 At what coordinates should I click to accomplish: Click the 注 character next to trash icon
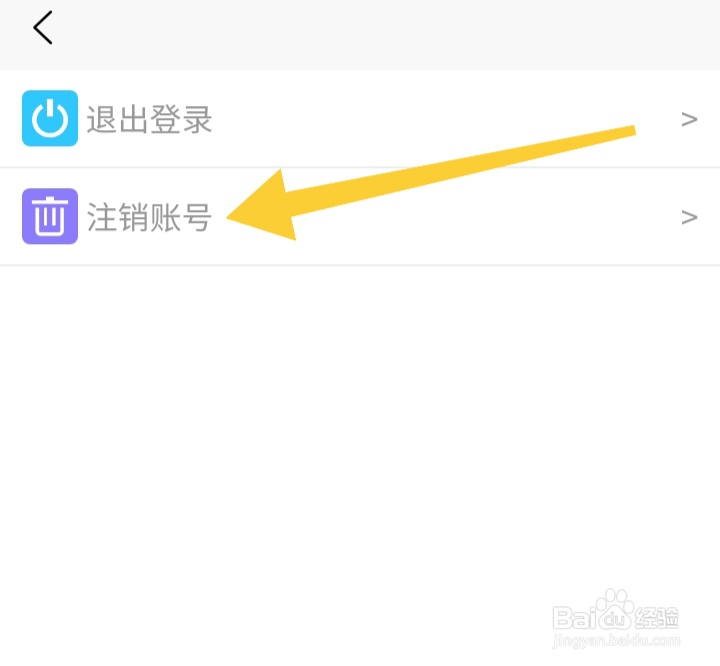(x=101, y=217)
